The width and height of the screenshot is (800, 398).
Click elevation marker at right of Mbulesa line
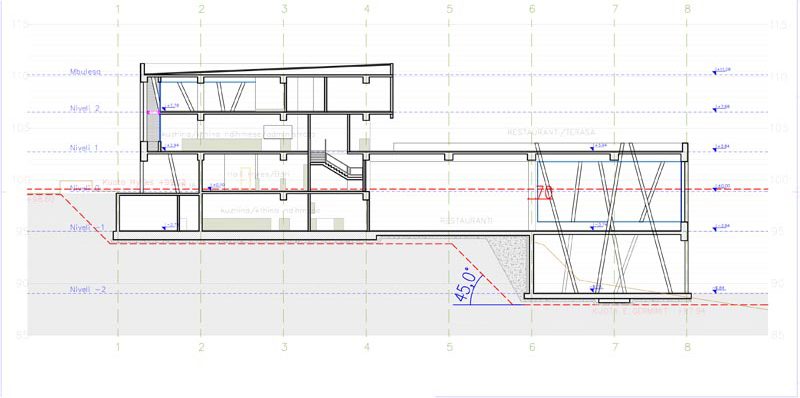[x=722, y=70]
